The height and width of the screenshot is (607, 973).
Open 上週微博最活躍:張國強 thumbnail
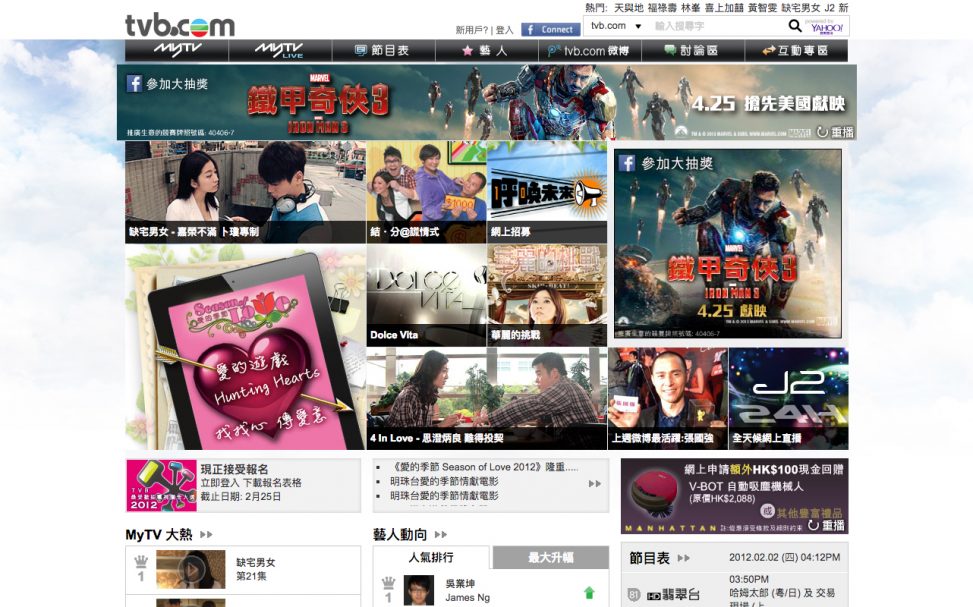(x=667, y=398)
